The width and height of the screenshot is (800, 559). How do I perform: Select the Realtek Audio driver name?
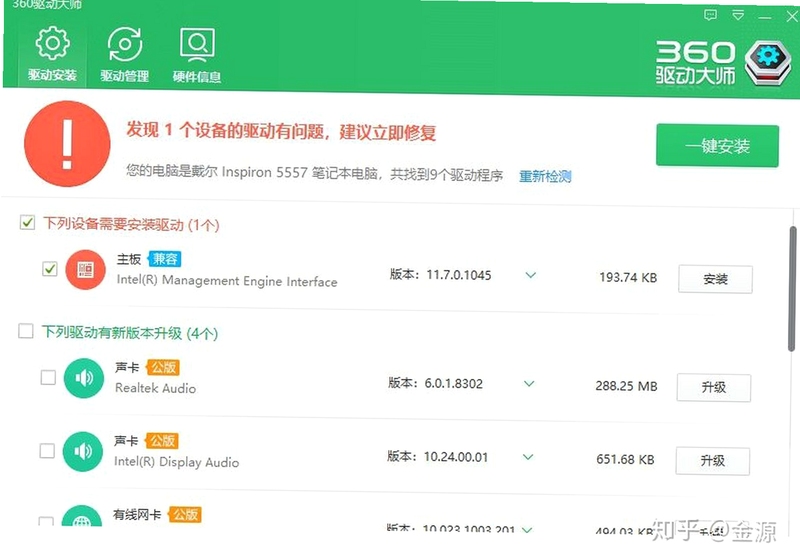click(x=156, y=388)
